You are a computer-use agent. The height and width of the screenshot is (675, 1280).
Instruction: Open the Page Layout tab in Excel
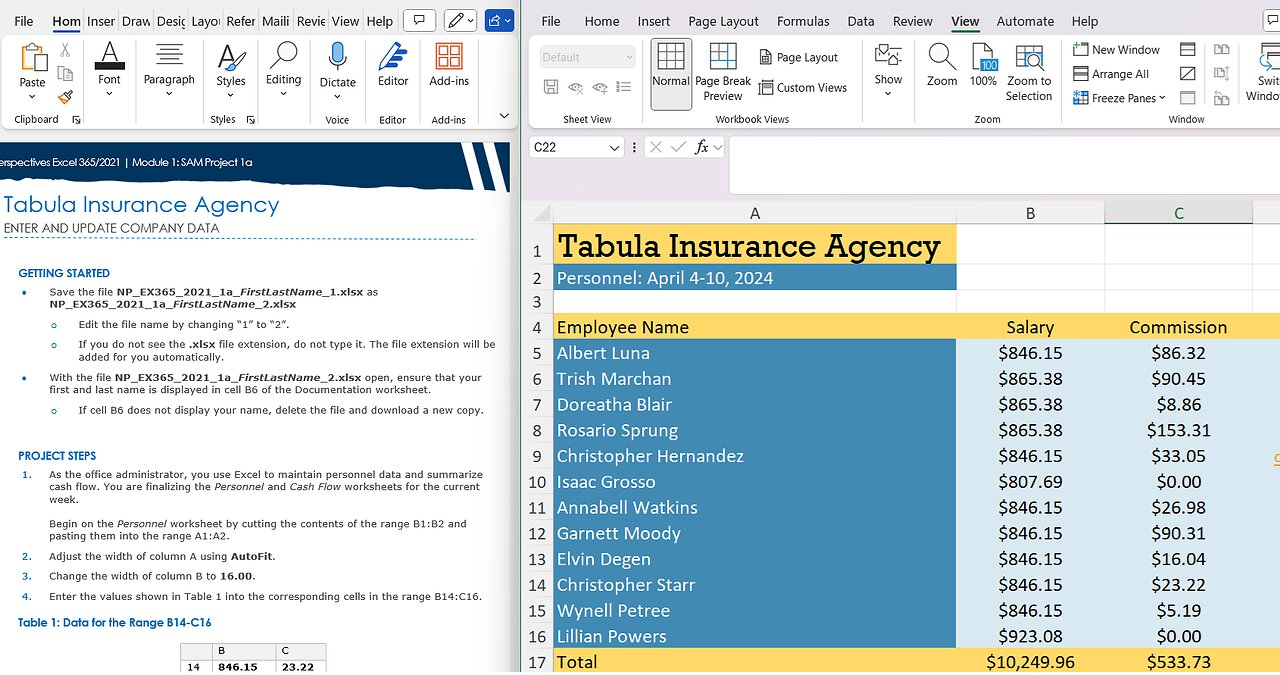(x=723, y=21)
